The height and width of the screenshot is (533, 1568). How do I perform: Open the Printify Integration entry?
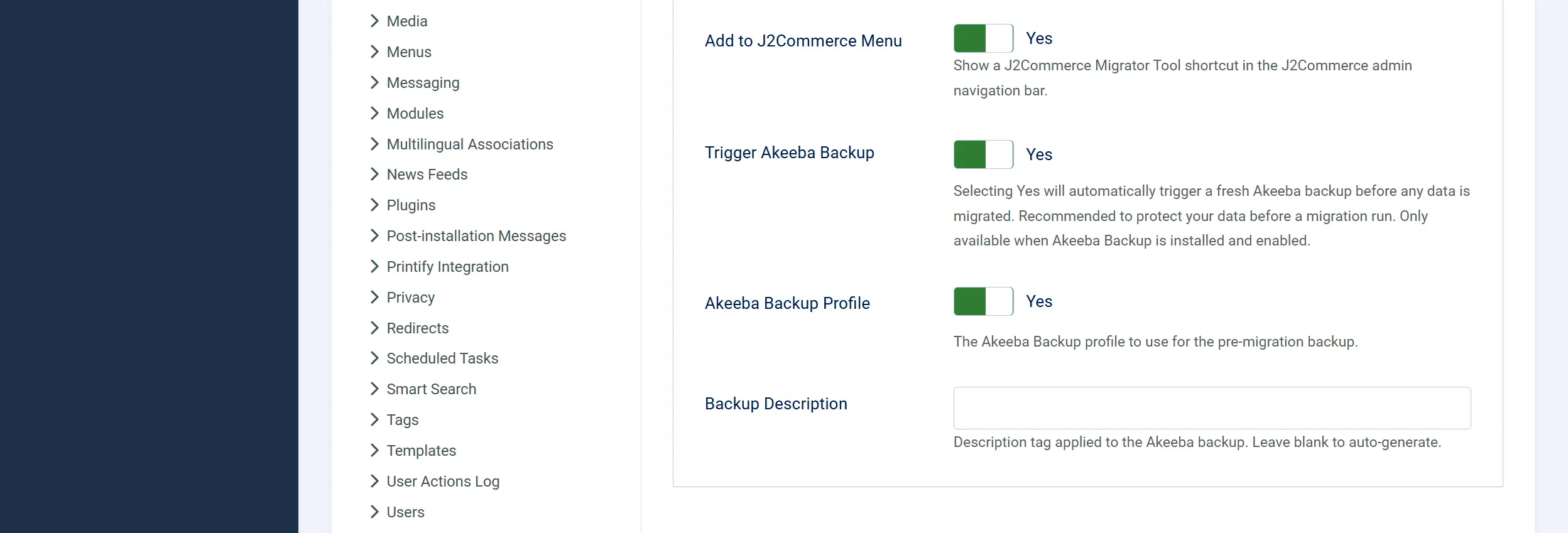[x=447, y=267]
